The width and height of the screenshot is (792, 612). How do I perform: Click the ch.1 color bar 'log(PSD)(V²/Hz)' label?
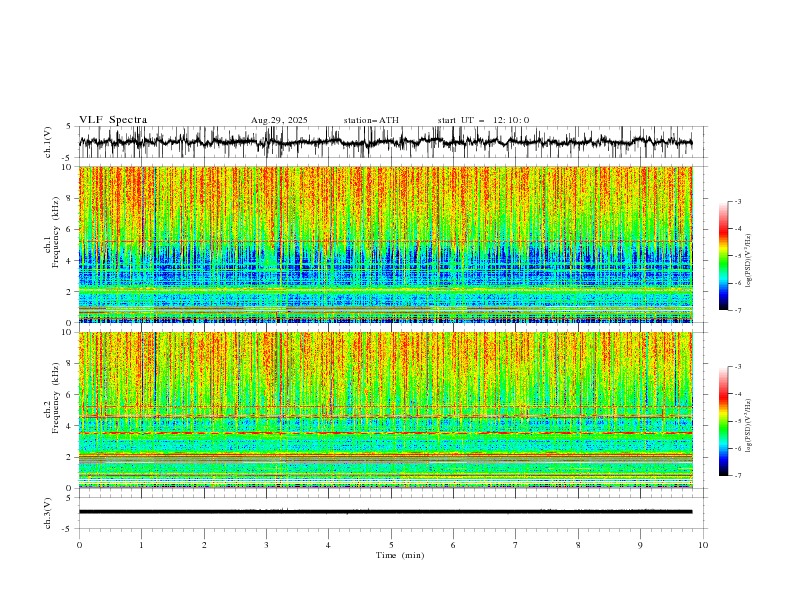tap(749, 261)
